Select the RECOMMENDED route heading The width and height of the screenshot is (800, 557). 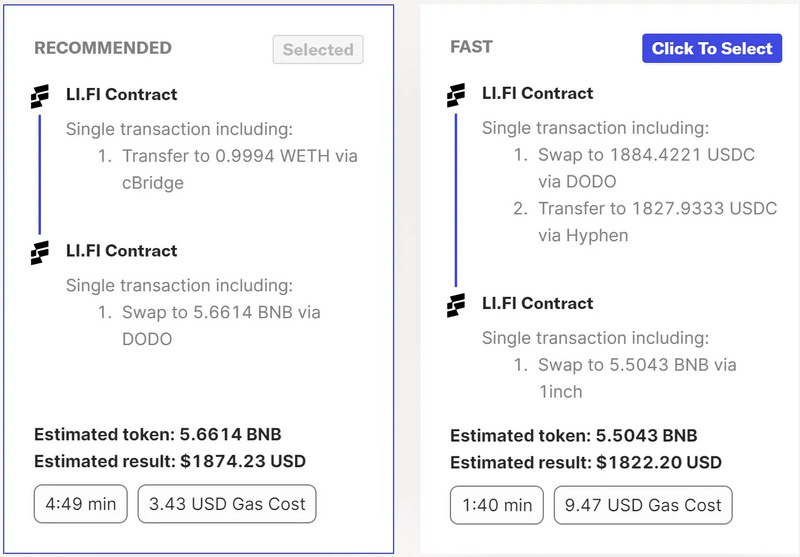pos(103,48)
